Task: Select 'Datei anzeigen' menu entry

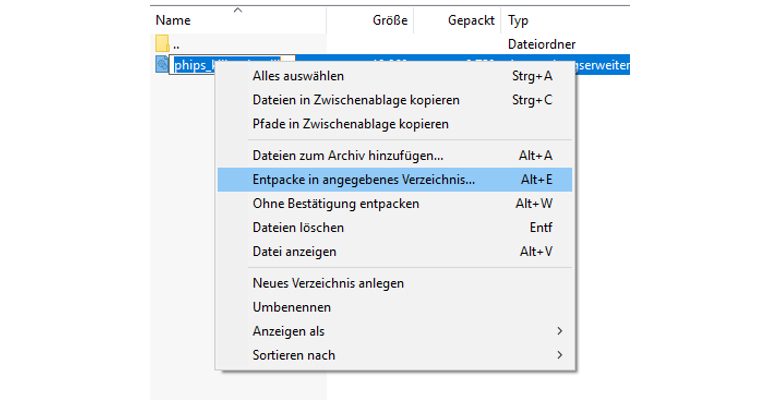Action: [294, 251]
